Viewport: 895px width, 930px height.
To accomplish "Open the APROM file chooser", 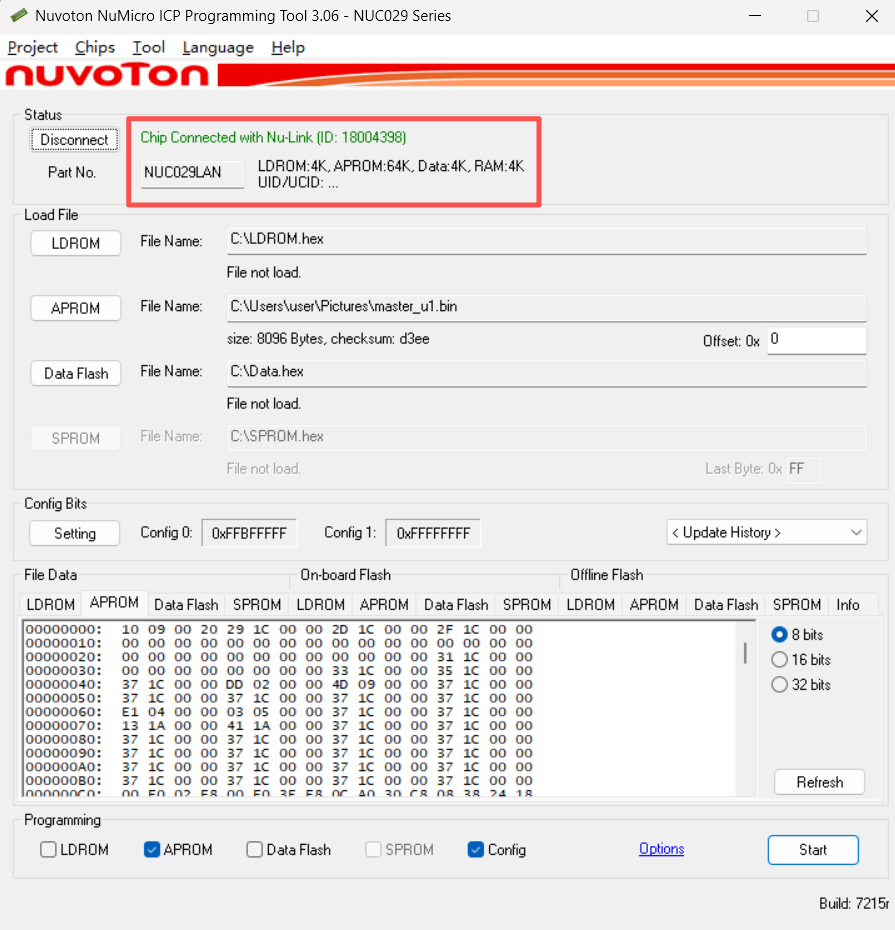I will tap(75, 308).
